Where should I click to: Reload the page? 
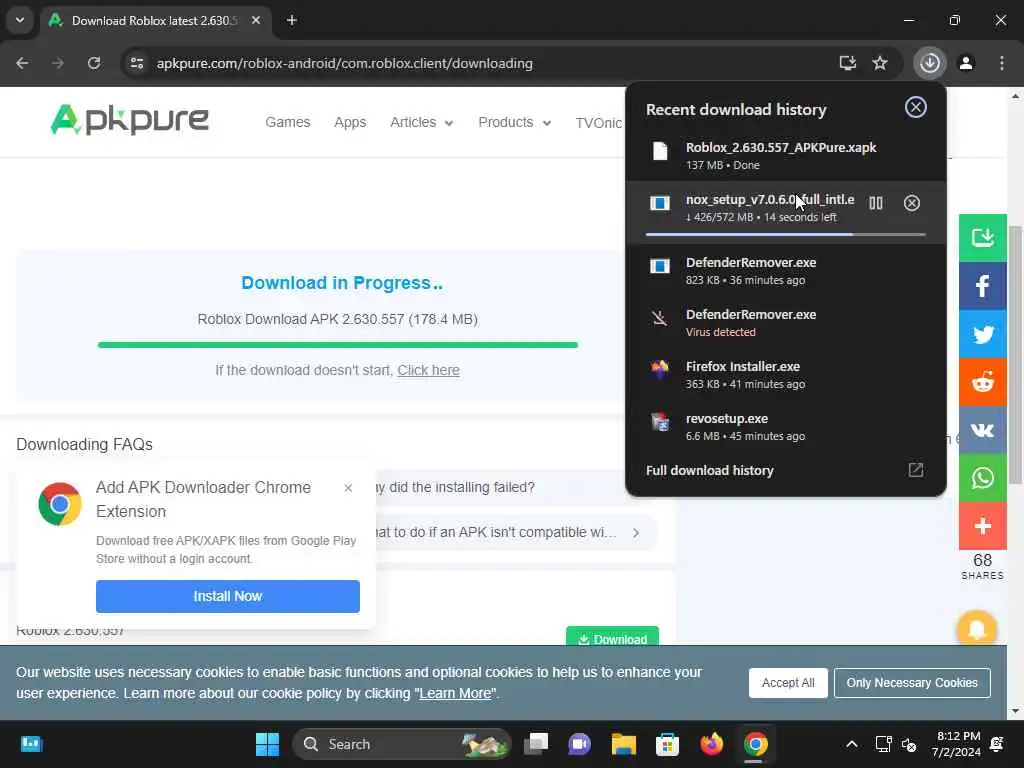(x=94, y=63)
